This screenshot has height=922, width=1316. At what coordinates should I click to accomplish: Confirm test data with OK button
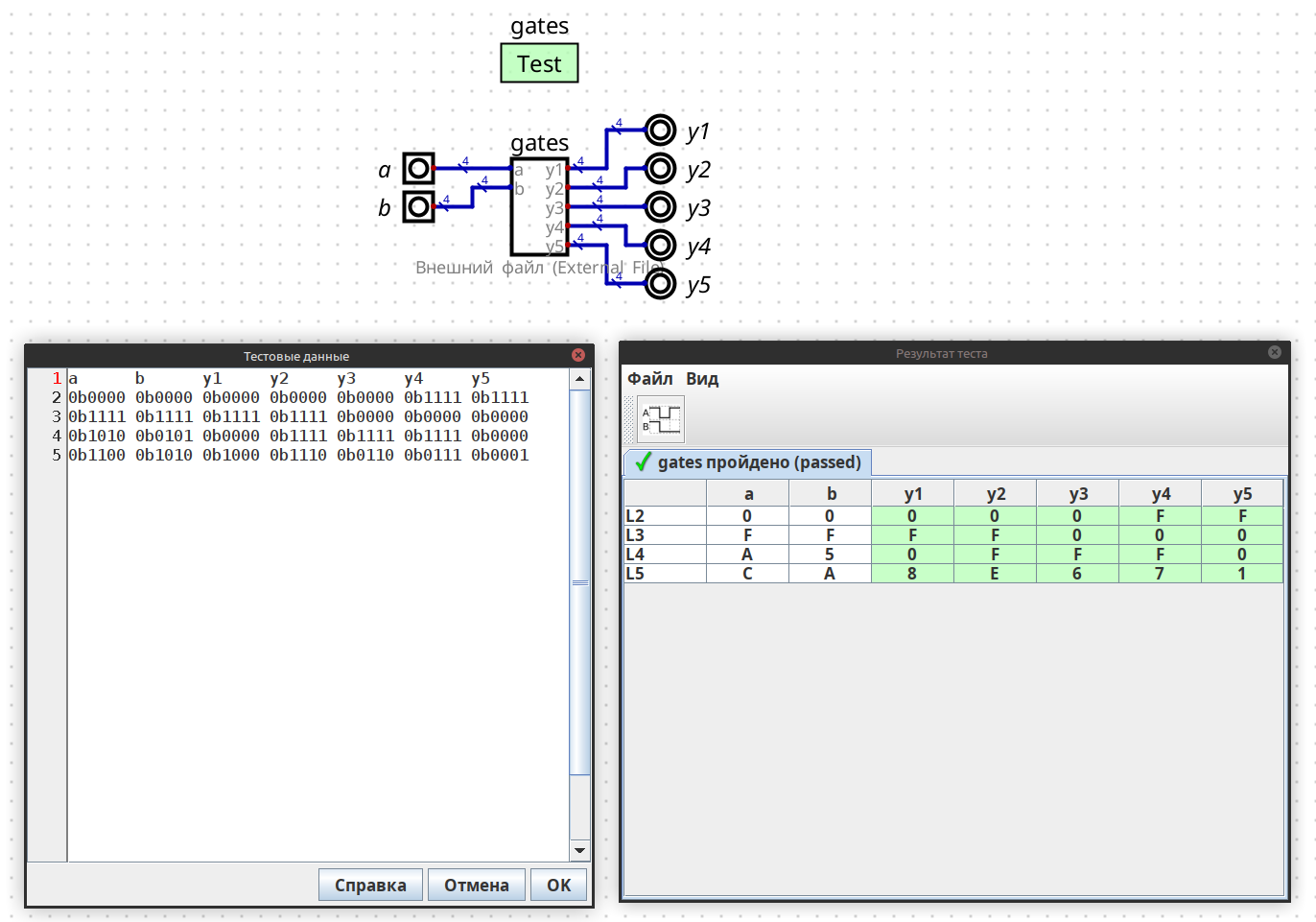(559, 886)
